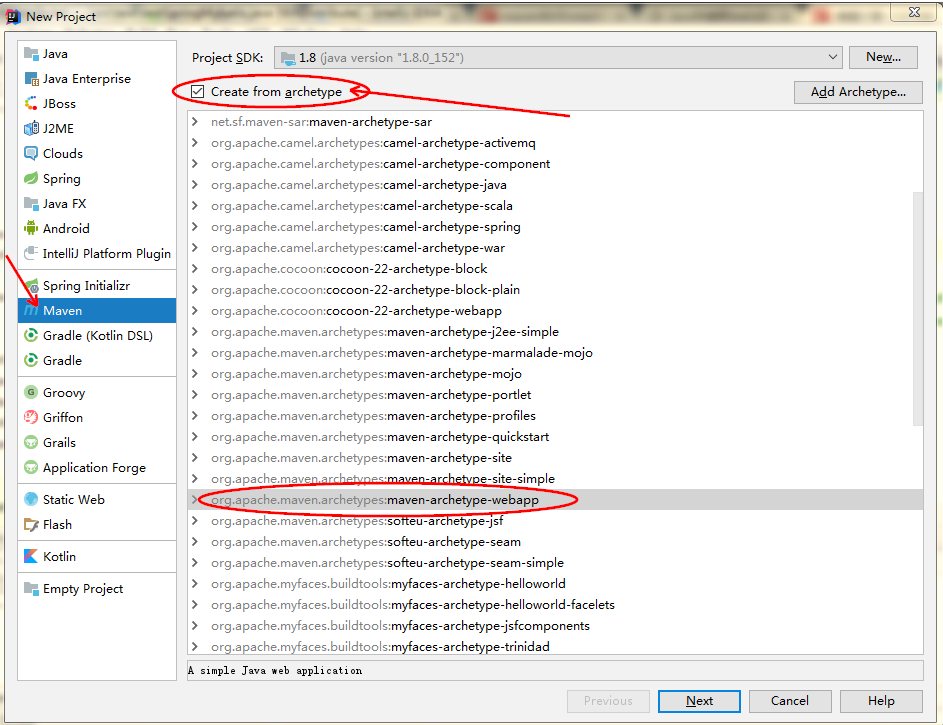943x725 pixels.
Task: Expand the maven-archetype-sar node
Action: coord(195,121)
